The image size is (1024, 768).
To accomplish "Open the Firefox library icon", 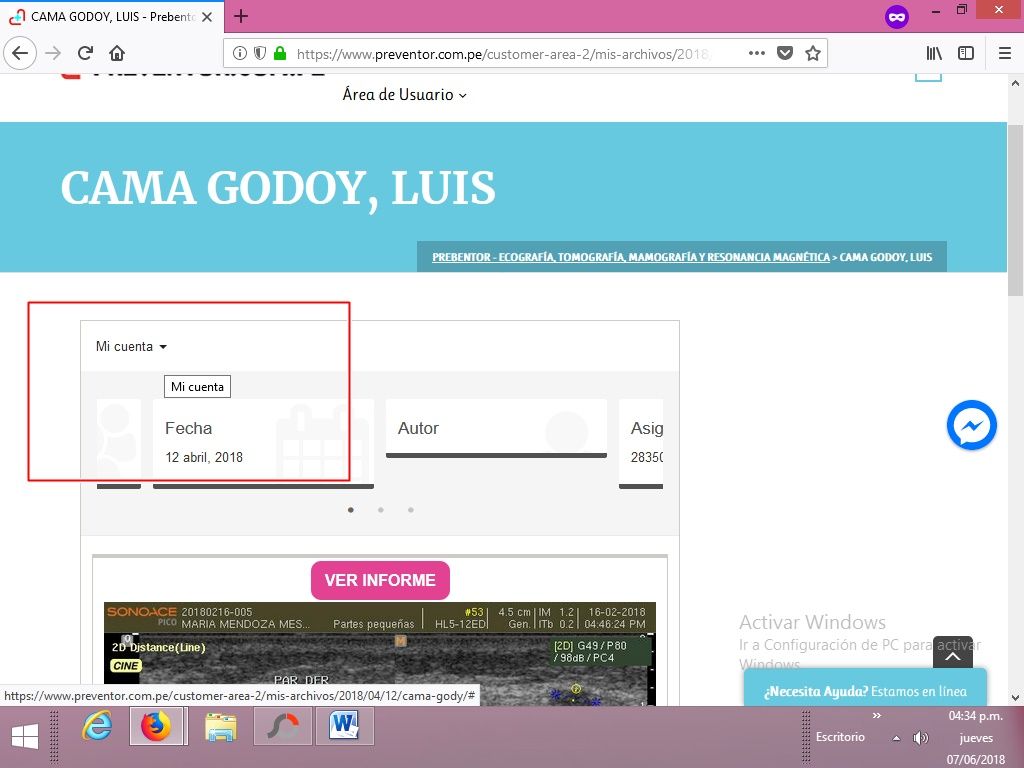I will pyautogui.click(x=934, y=53).
